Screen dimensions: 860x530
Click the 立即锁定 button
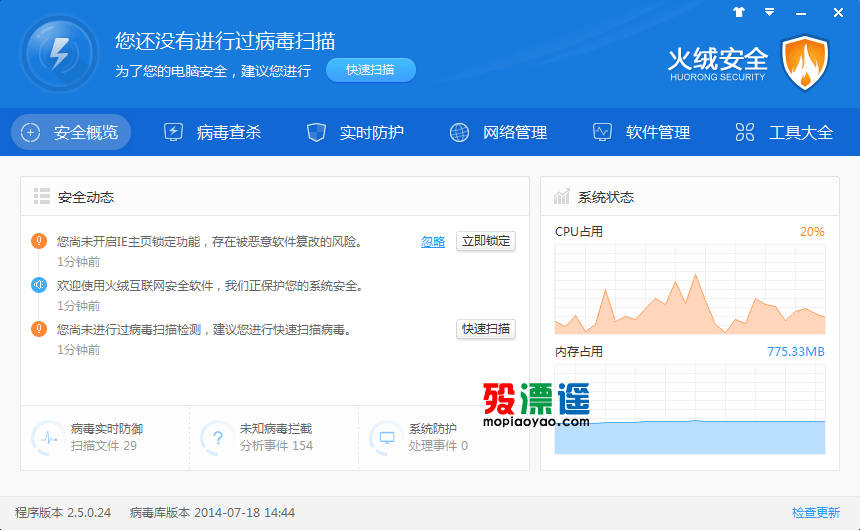[485, 241]
